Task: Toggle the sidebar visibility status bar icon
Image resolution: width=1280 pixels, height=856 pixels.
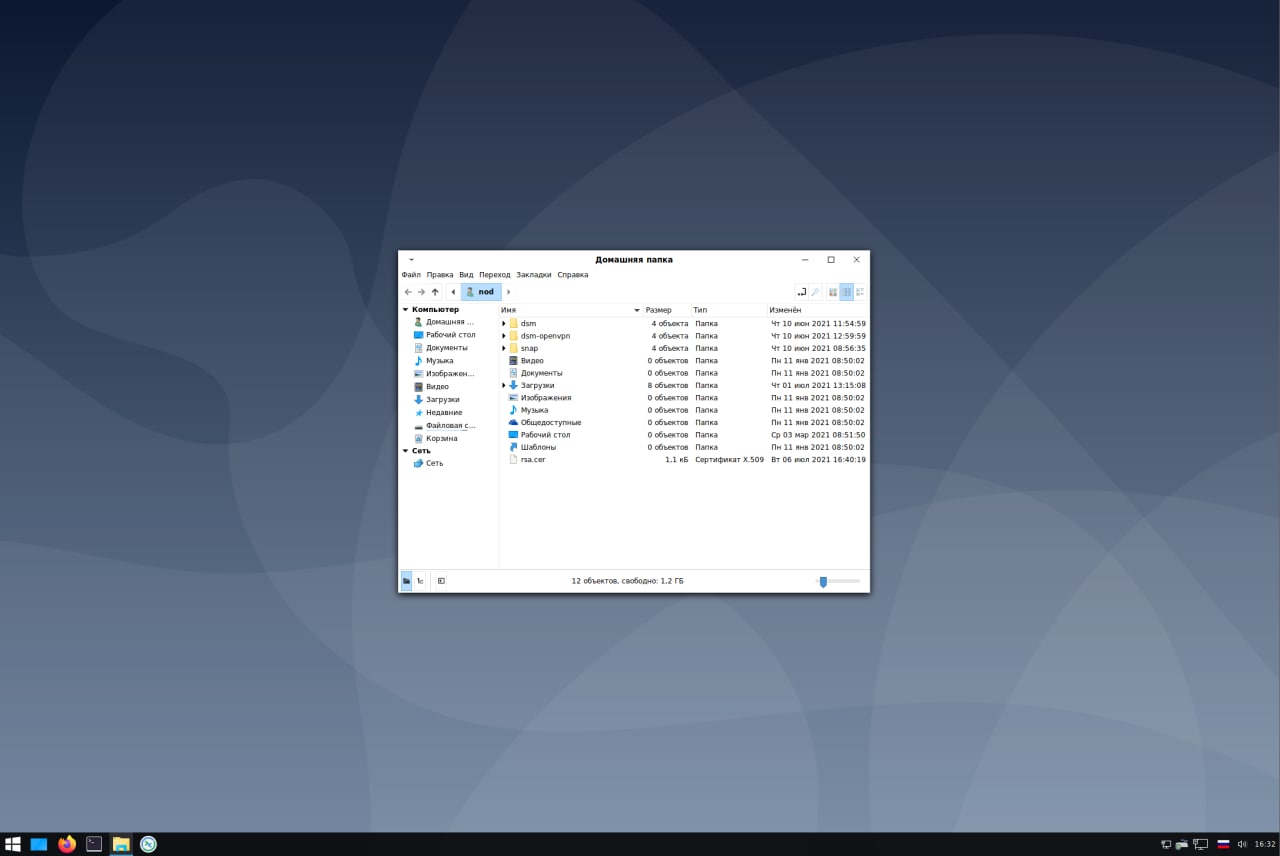Action: tap(441, 581)
